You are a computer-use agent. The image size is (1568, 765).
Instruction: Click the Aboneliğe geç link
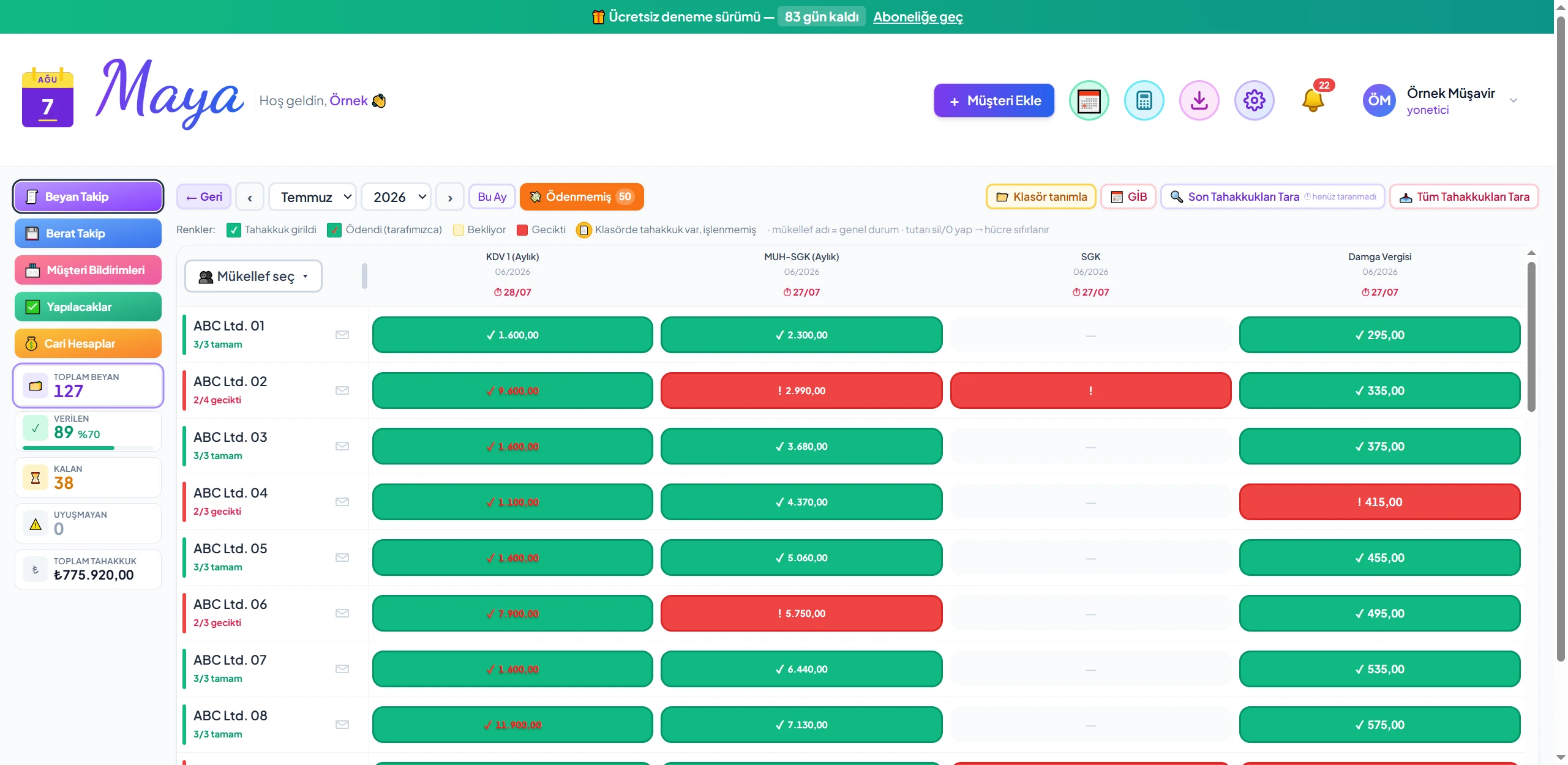coord(918,17)
